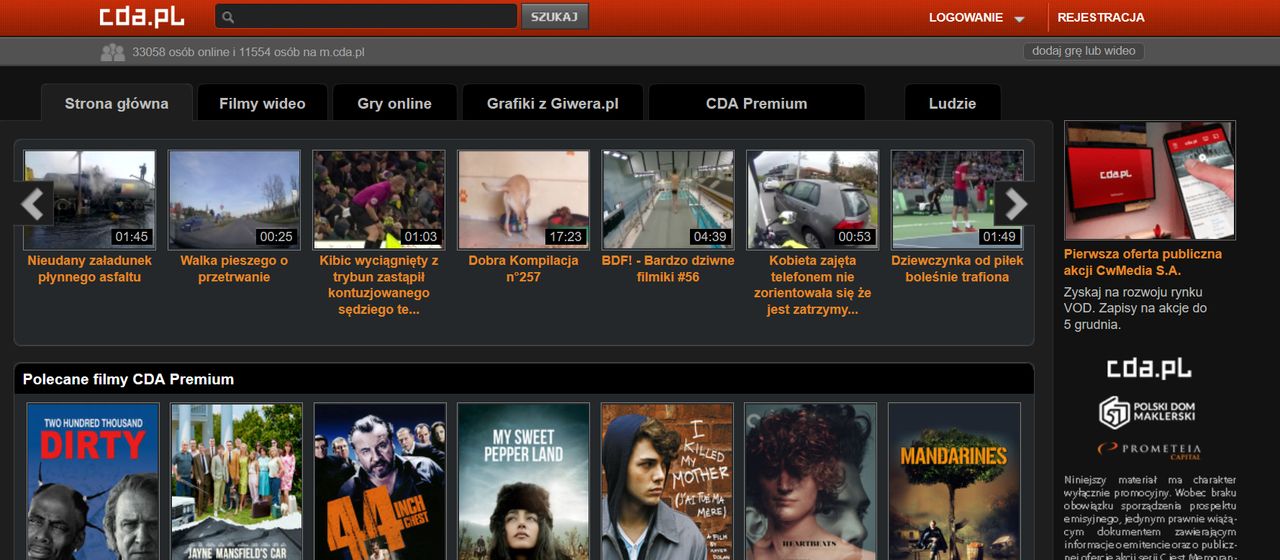
Task: Click 'Kibic wyciągnięty z trybun' title link
Action: point(379,285)
